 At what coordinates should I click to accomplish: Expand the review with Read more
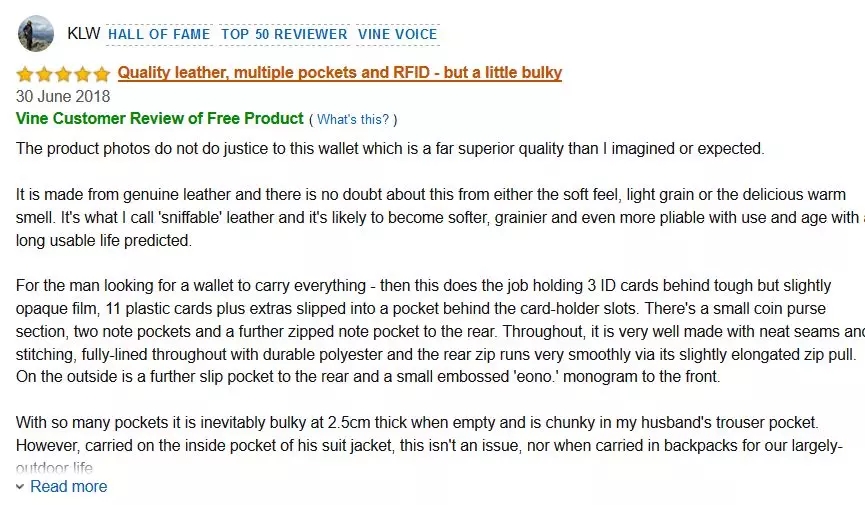pyautogui.click(x=68, y=487)
